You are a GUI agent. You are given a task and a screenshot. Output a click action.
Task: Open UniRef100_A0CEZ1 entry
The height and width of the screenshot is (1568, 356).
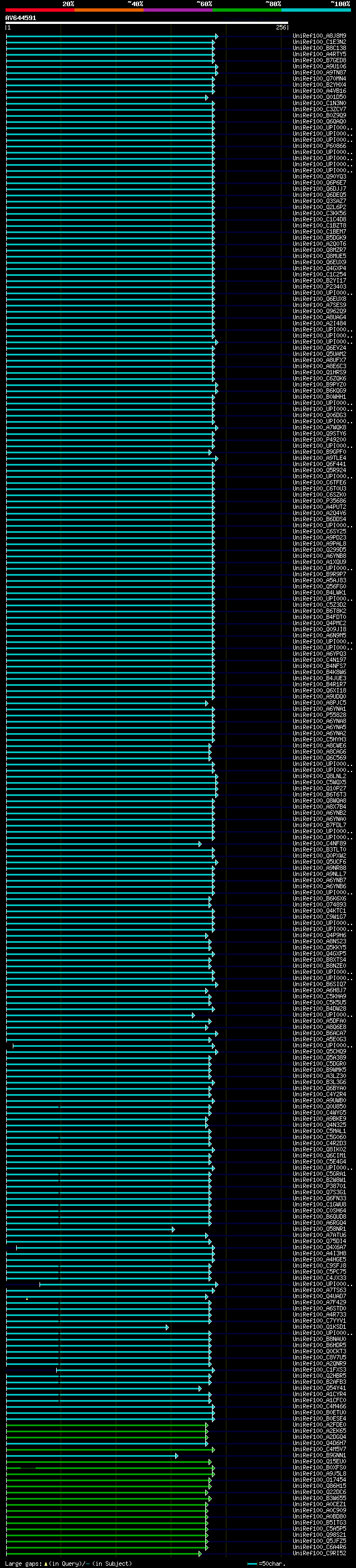coord(319,1504)
